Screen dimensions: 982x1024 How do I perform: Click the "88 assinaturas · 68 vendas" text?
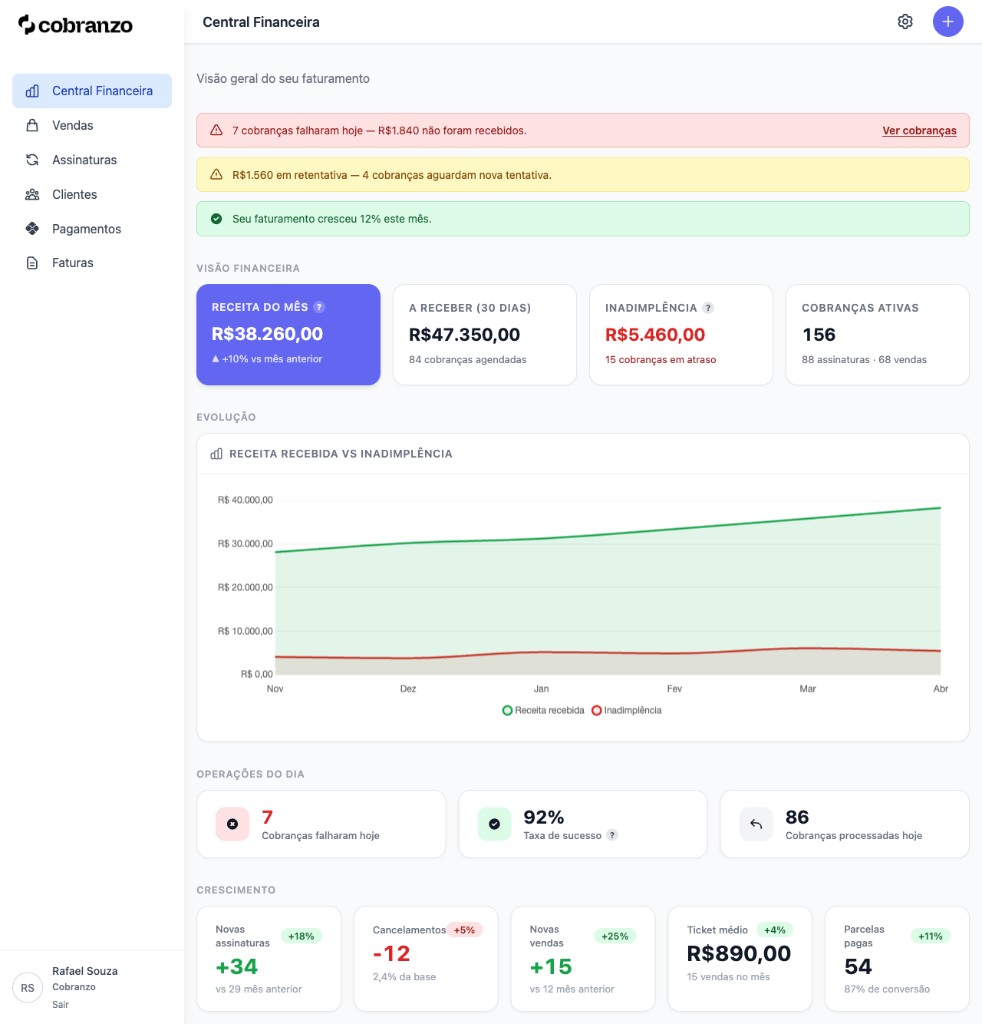coord(864,359)
